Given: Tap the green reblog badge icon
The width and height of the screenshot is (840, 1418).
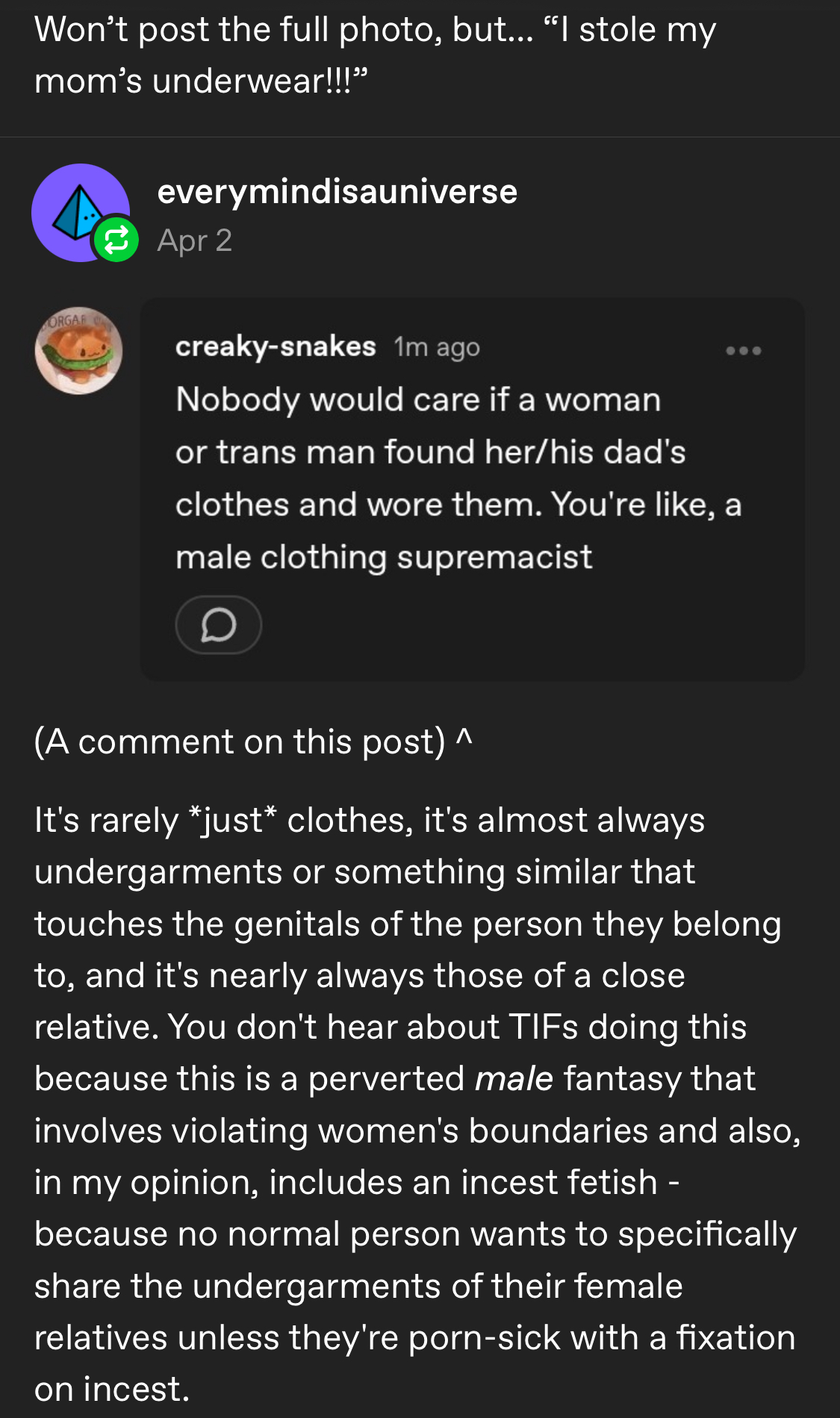Looking at the screenshot, I should tap(116, 240).
